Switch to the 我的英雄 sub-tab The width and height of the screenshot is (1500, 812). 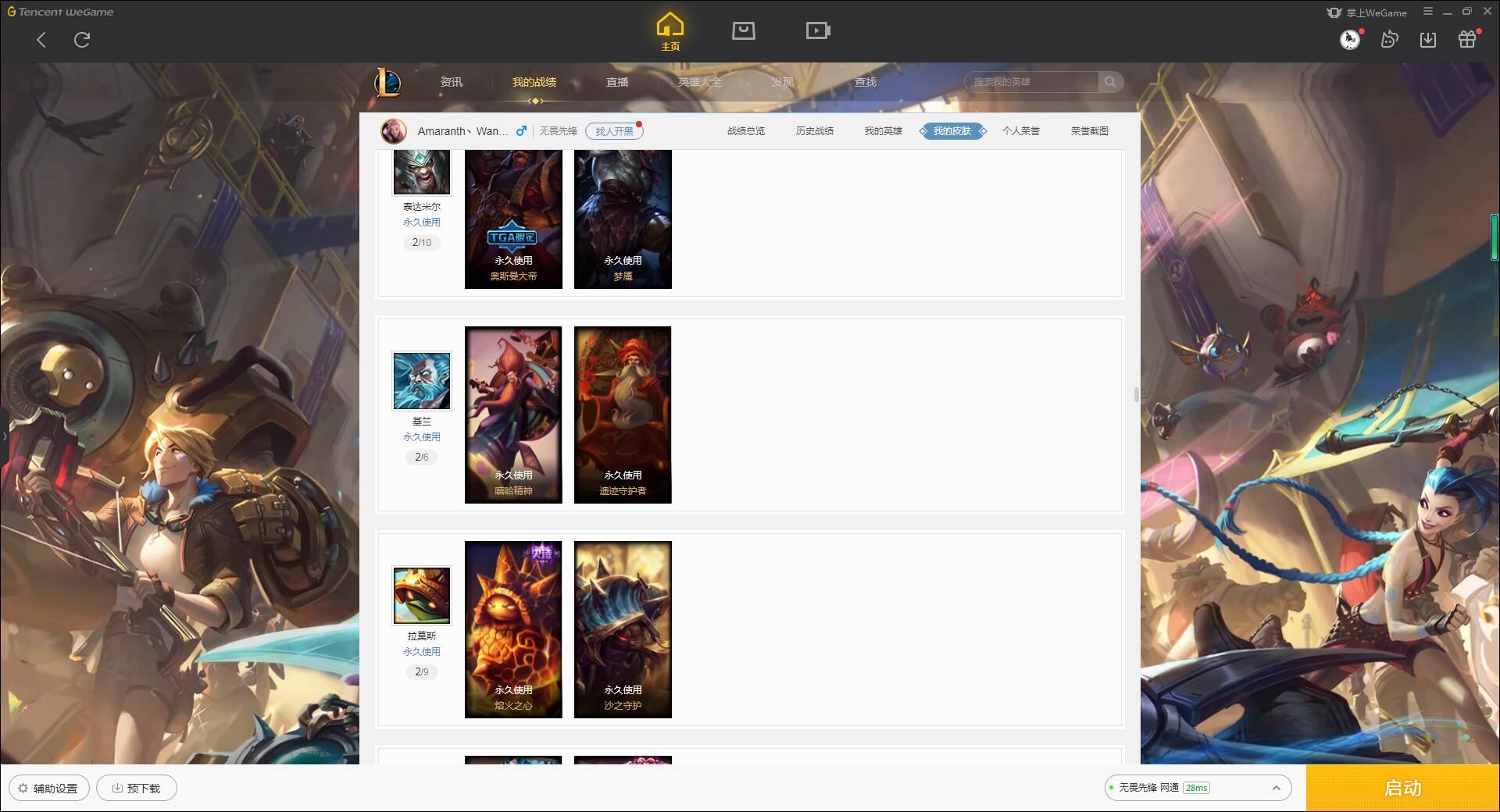coord(883,131)
